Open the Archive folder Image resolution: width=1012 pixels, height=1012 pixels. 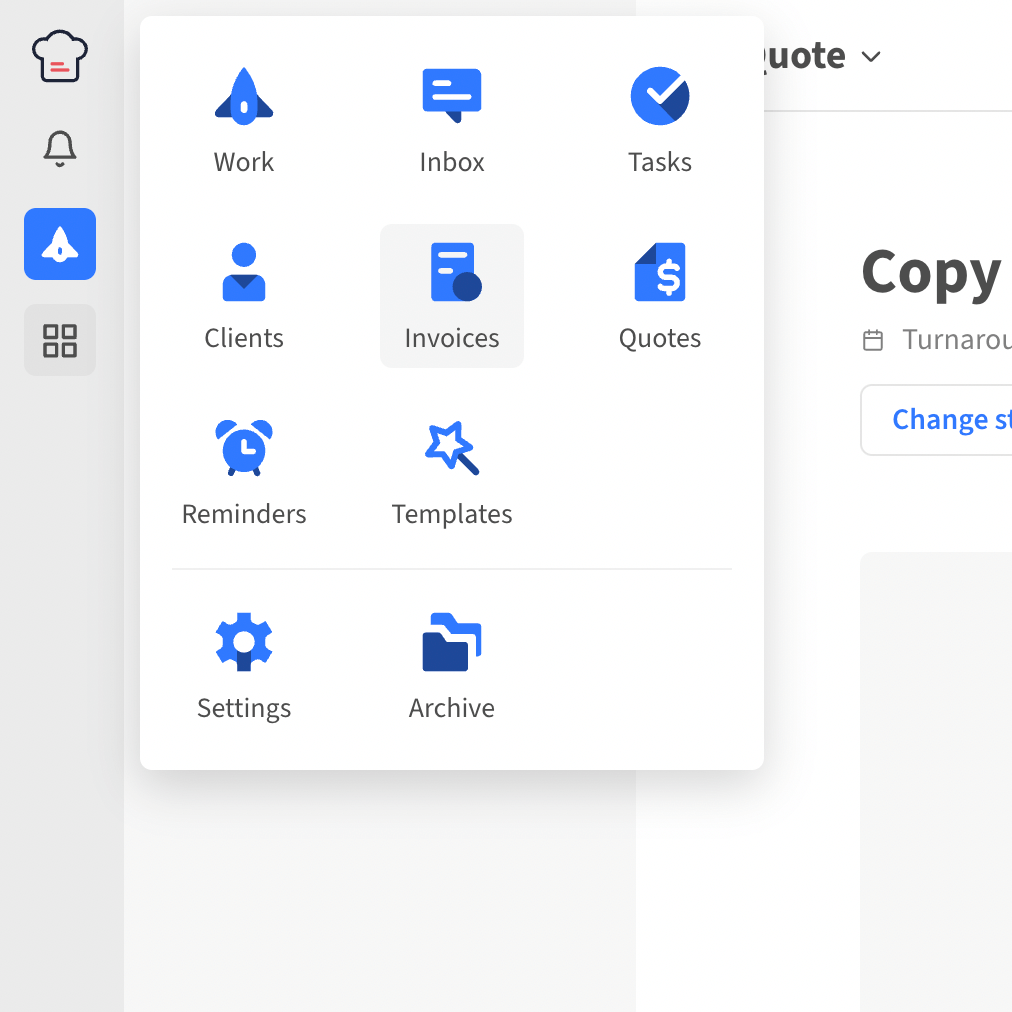point(452,666)
